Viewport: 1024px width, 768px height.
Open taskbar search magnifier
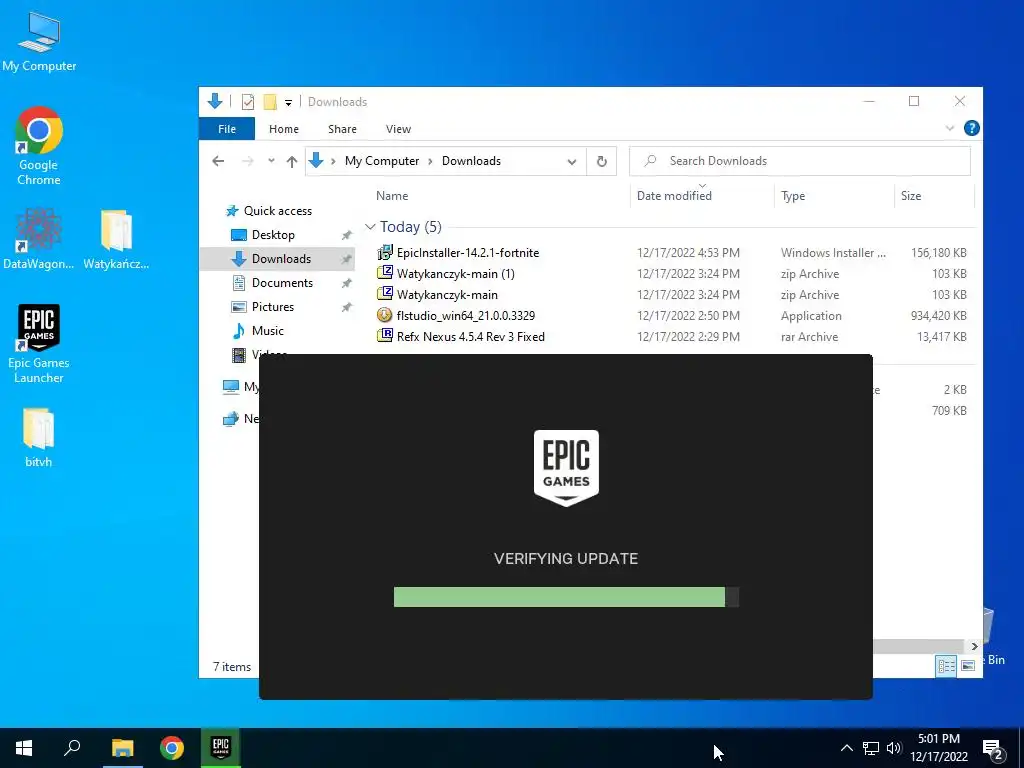tap(72, 748)
